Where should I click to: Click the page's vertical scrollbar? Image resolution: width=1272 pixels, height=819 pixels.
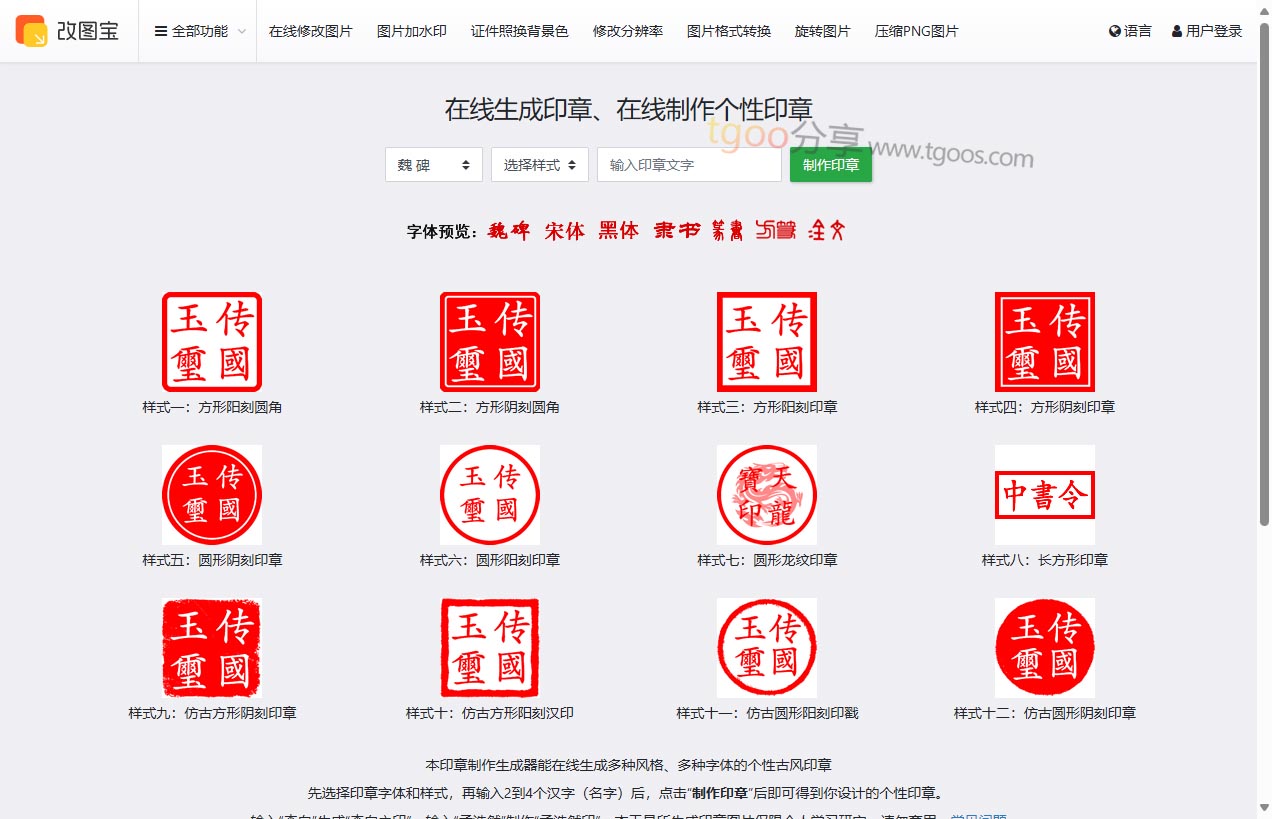tap(1264, 270)
